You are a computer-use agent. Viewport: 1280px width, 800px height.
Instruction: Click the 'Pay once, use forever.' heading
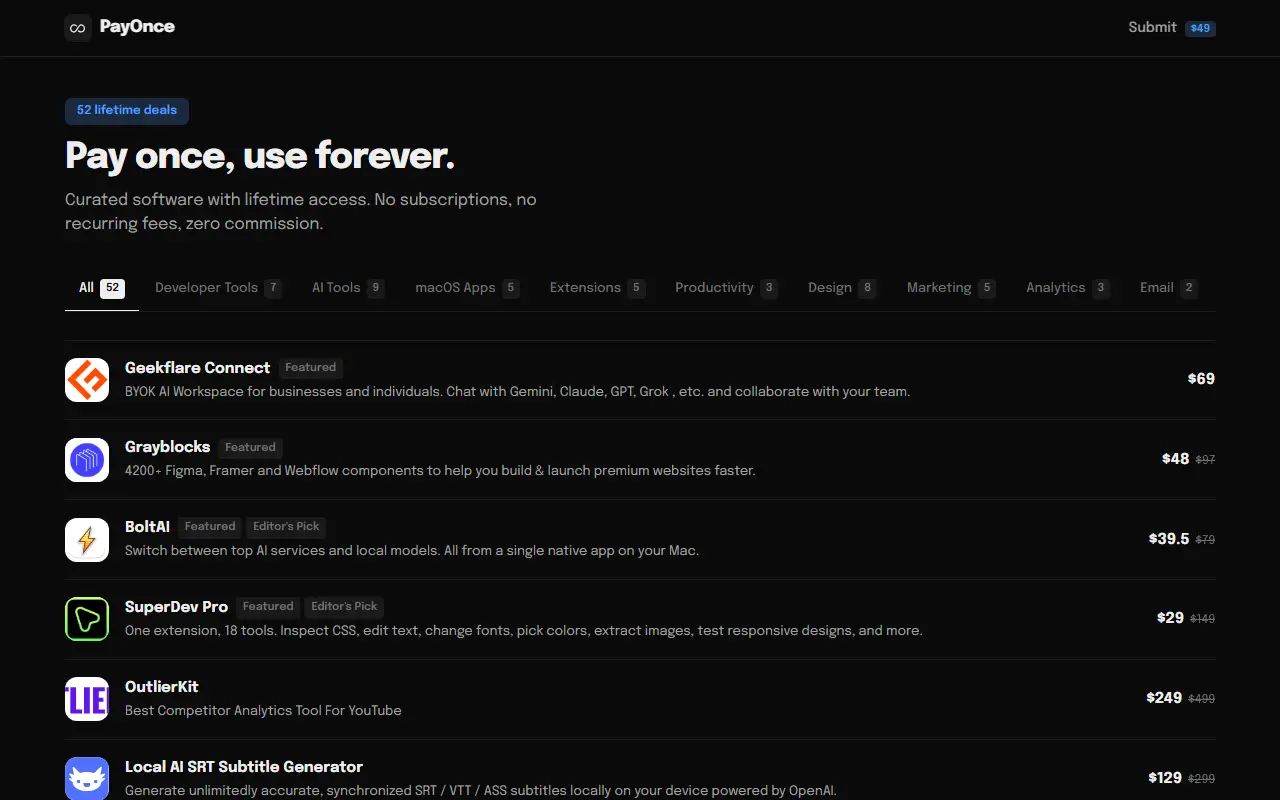(260, 156)
